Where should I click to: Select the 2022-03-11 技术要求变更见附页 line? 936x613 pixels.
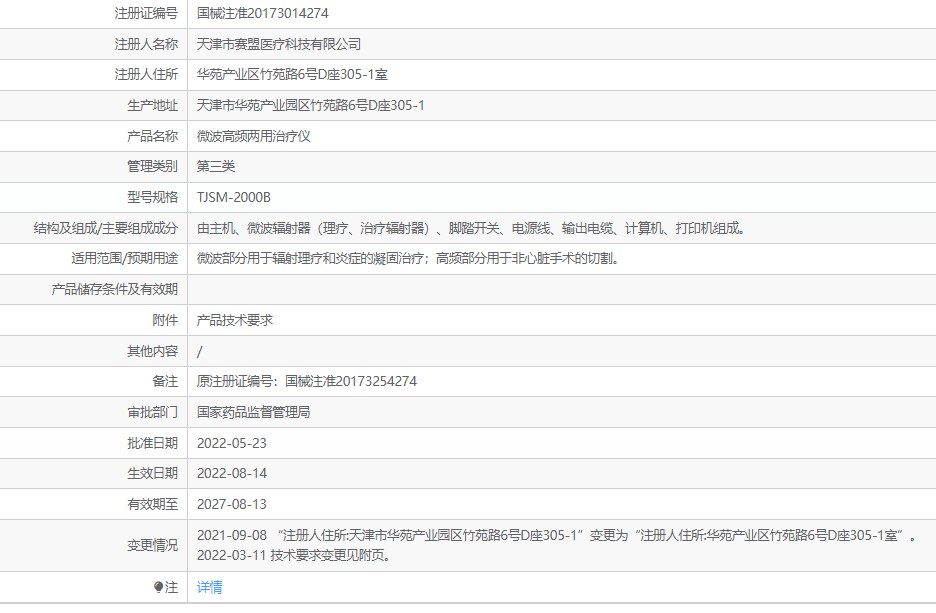click(x=294, y=555)
